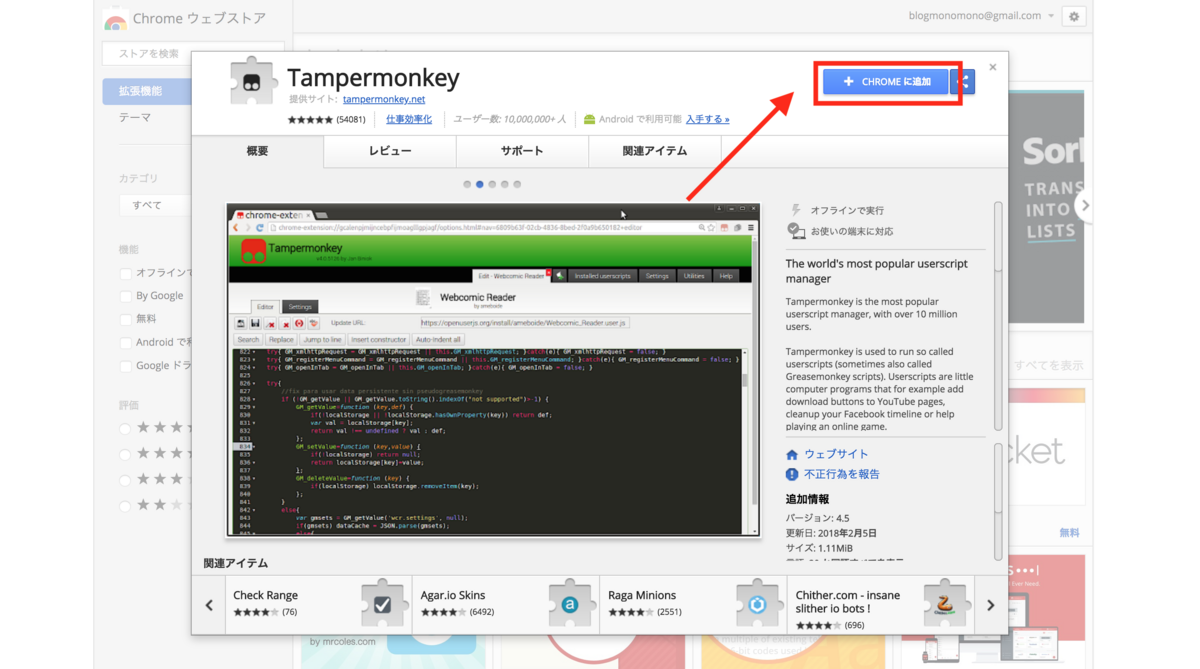This screenshot has width=1200, height=669.
Task: Open the 関連アイテム tab
Action: click(655, 151)
